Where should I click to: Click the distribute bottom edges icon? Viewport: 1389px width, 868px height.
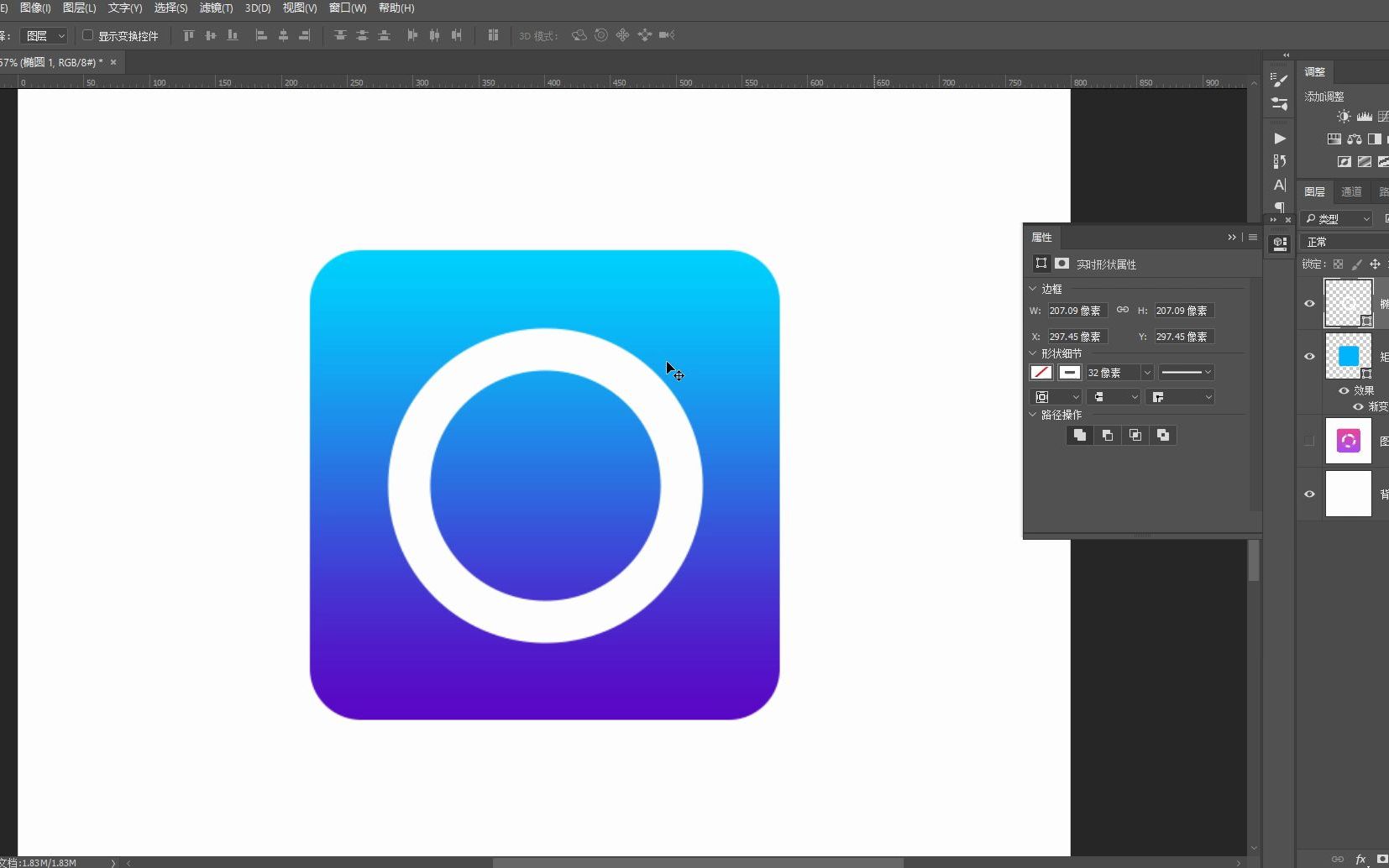[384, 35]
